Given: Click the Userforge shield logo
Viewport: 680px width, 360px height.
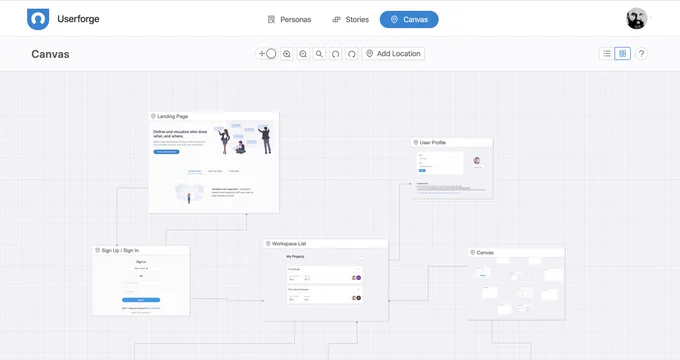Looking at the screenshot, I should (38, 19).
